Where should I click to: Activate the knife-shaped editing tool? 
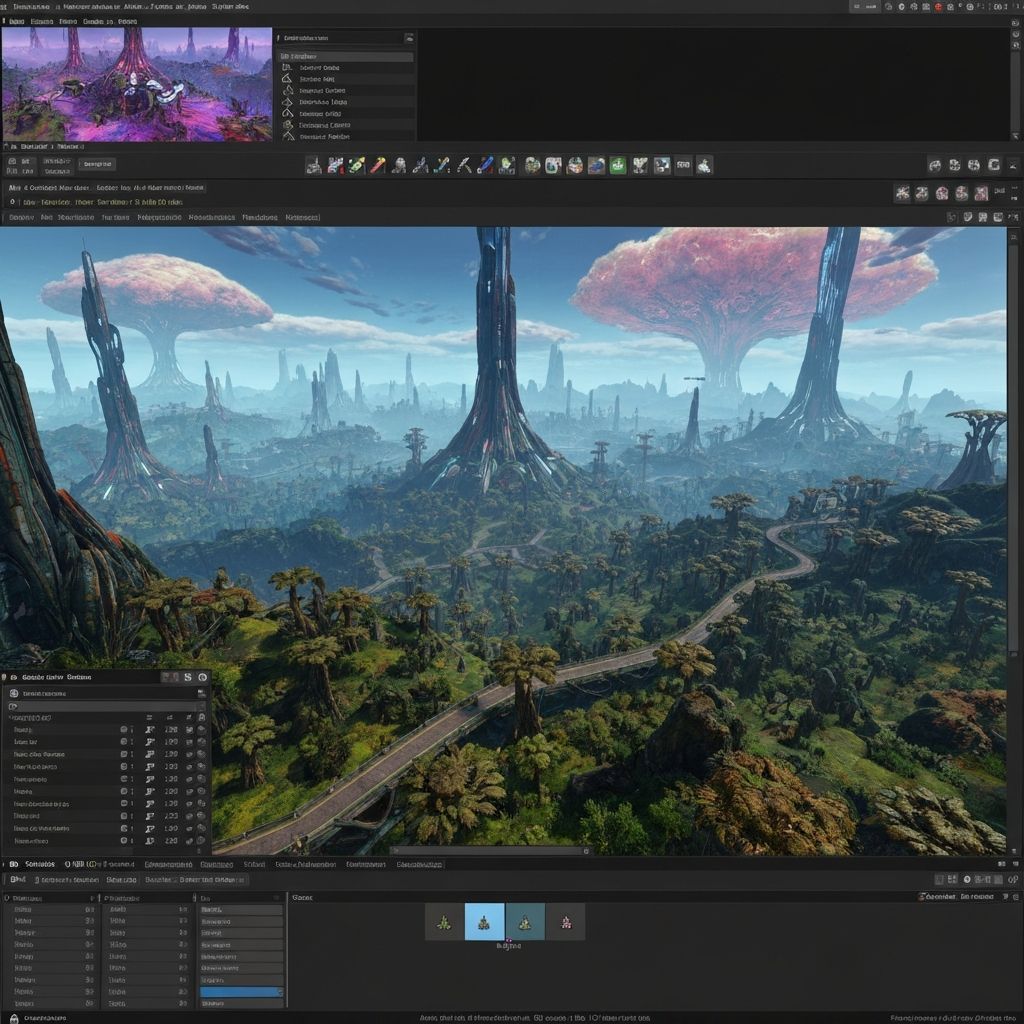[x=462, y=165]
